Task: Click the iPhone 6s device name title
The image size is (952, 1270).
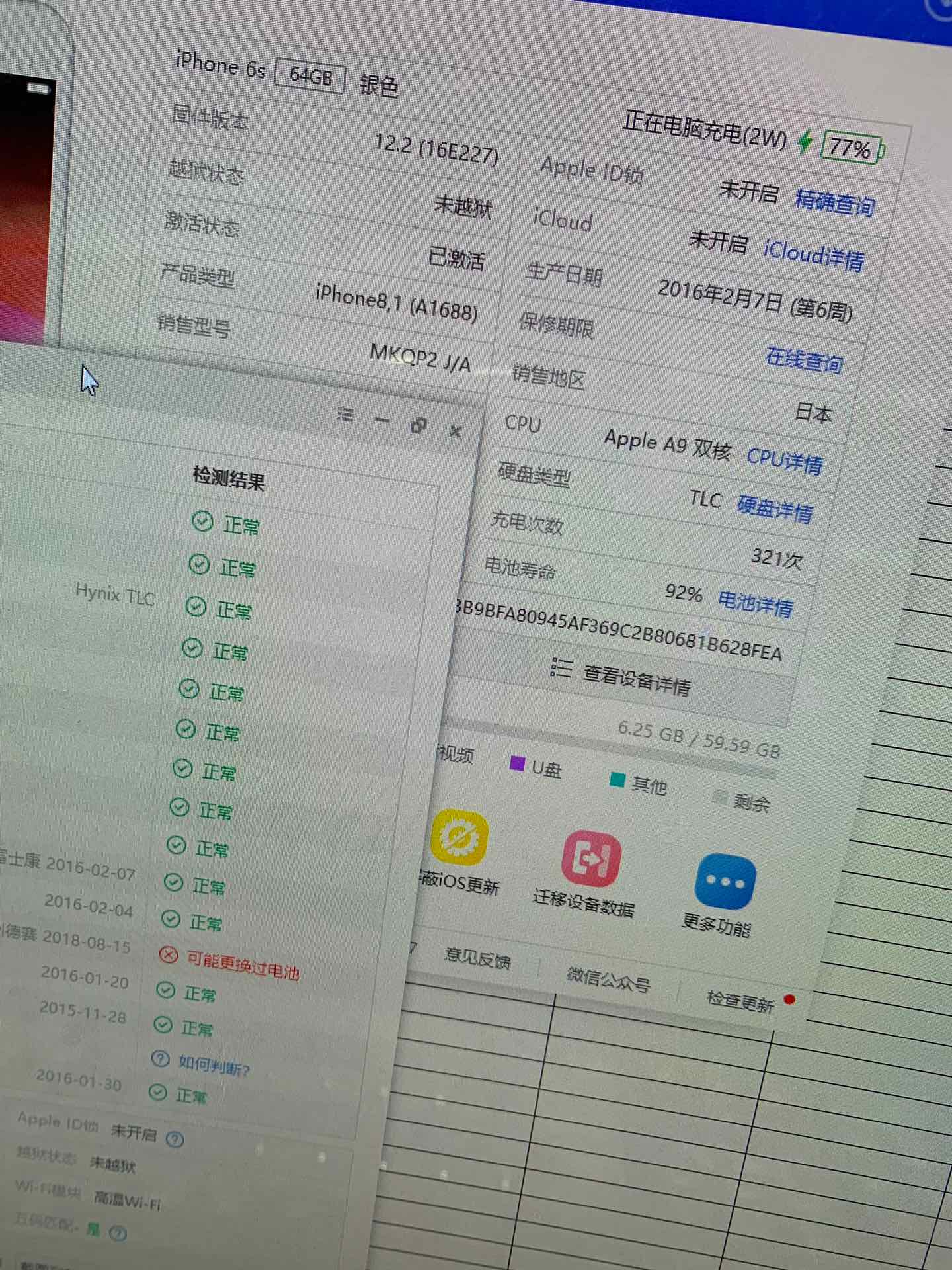Action: coord(221,65)
